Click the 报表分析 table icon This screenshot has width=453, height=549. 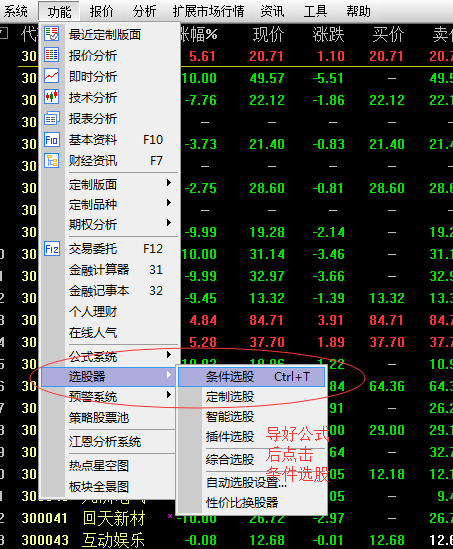[x=51, y=118]
